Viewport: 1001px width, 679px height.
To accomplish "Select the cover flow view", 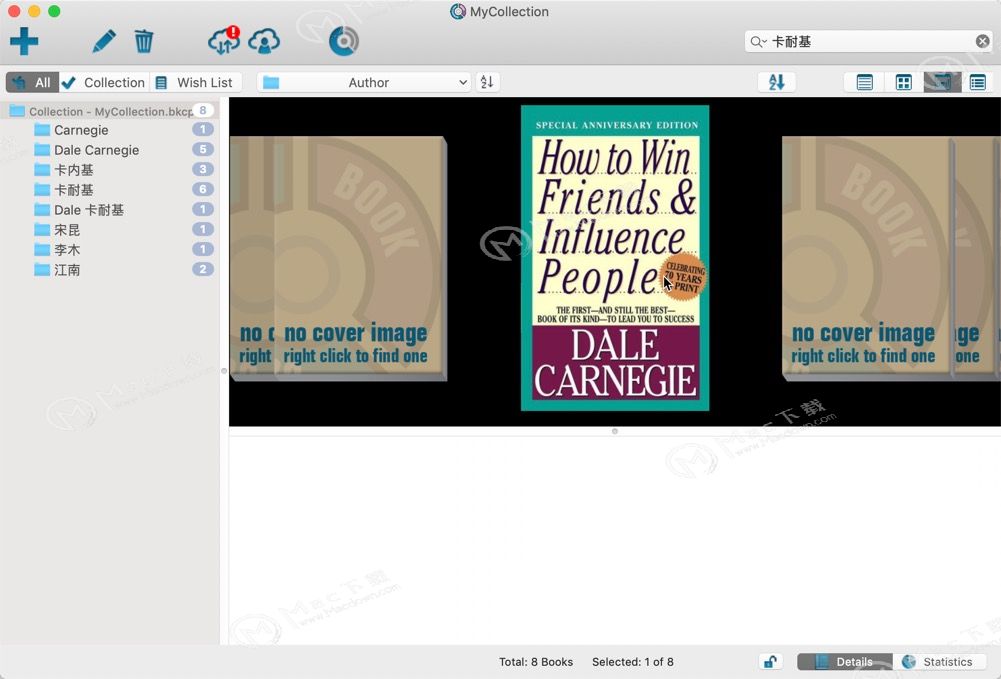I will tap(942, 82).
